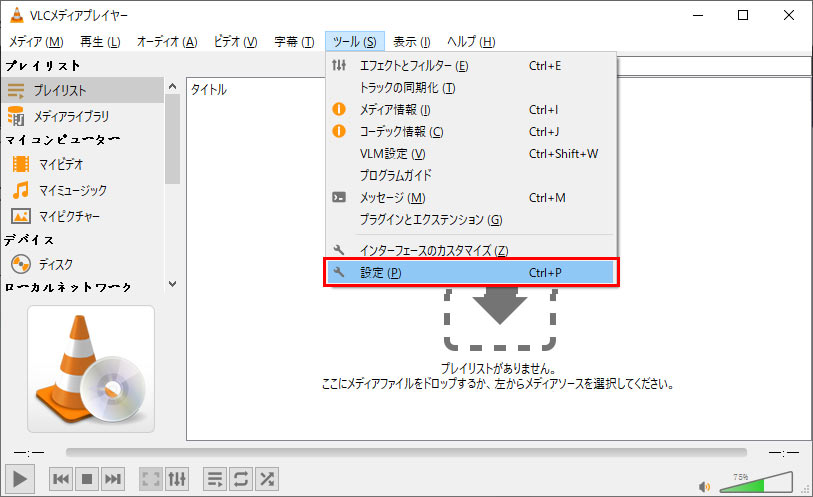Skip to the next media track
Image resolution: width=813 pixels, height=497 pixels.
(x=113, y=479)
